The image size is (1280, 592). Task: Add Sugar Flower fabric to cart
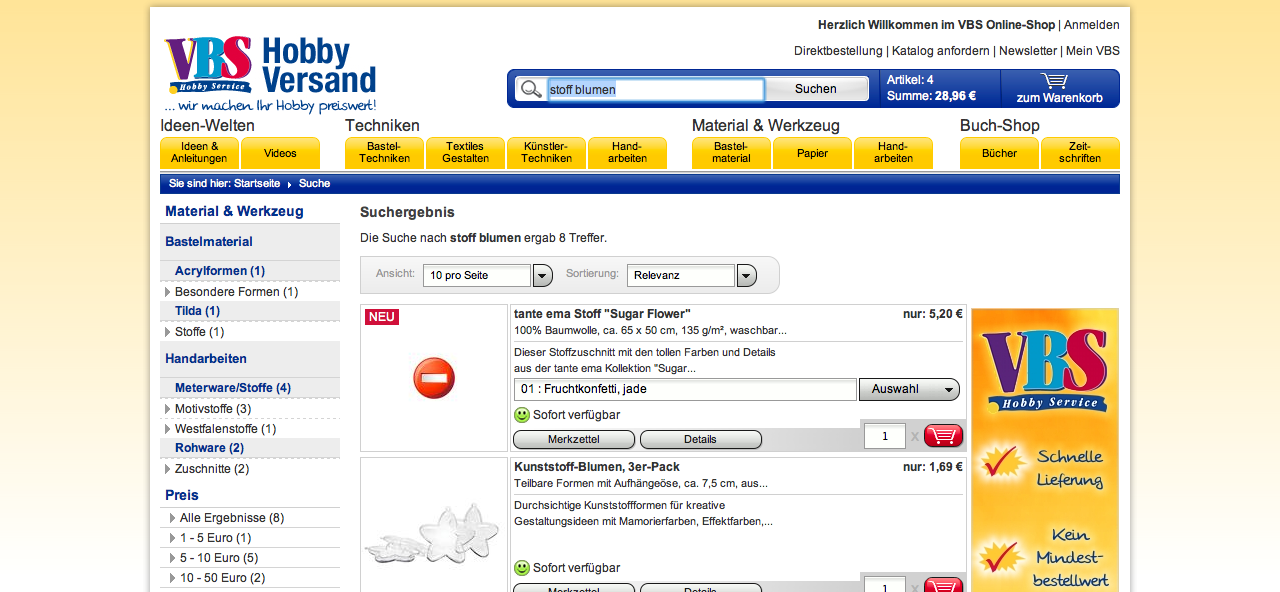pyautogui.click(x=943, y=436)
